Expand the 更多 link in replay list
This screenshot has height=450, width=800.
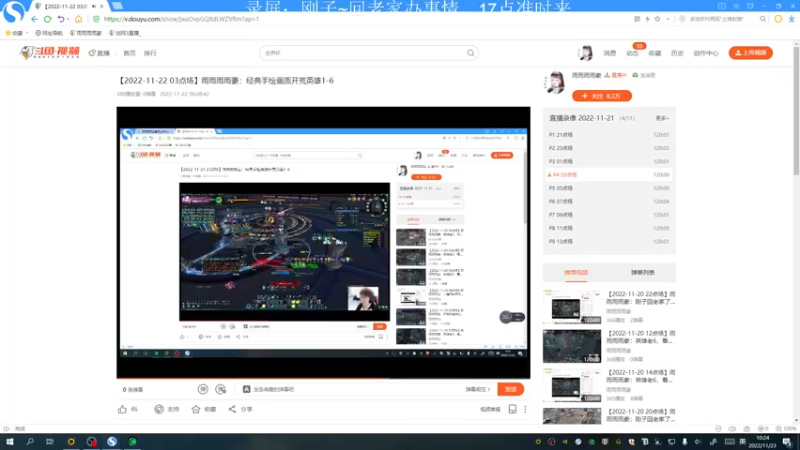(x=662, y=118)
